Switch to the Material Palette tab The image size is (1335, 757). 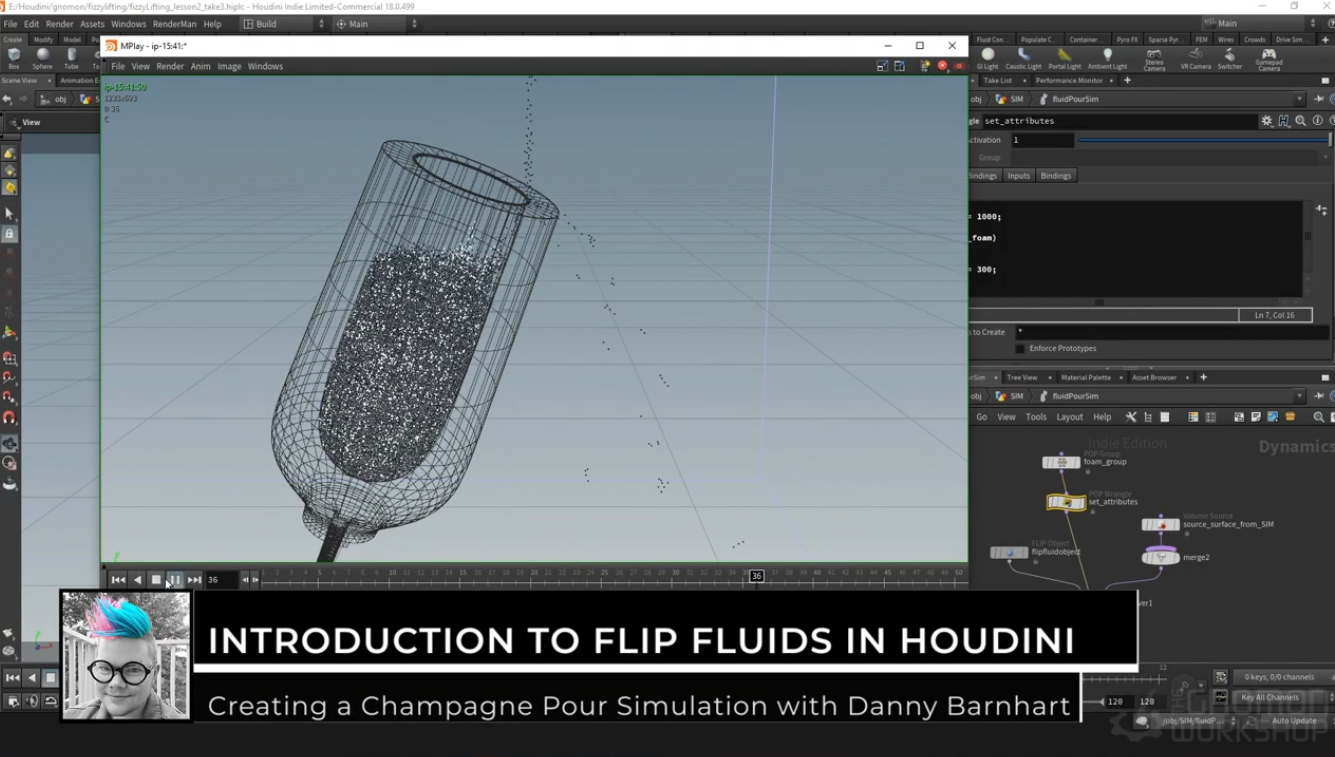pos(1086,378)
